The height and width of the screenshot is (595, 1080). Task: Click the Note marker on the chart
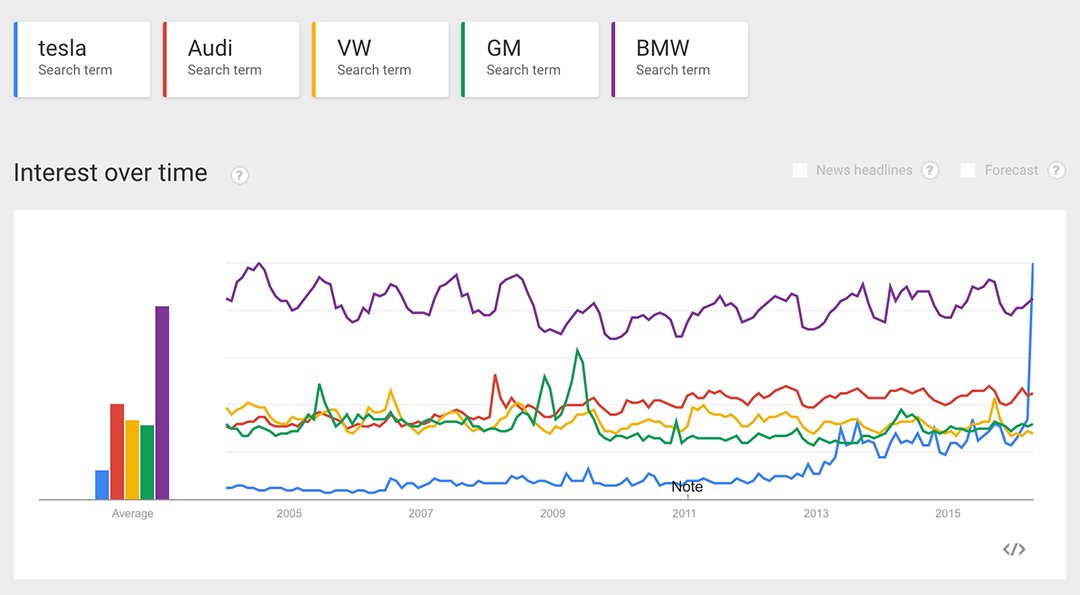687,487
